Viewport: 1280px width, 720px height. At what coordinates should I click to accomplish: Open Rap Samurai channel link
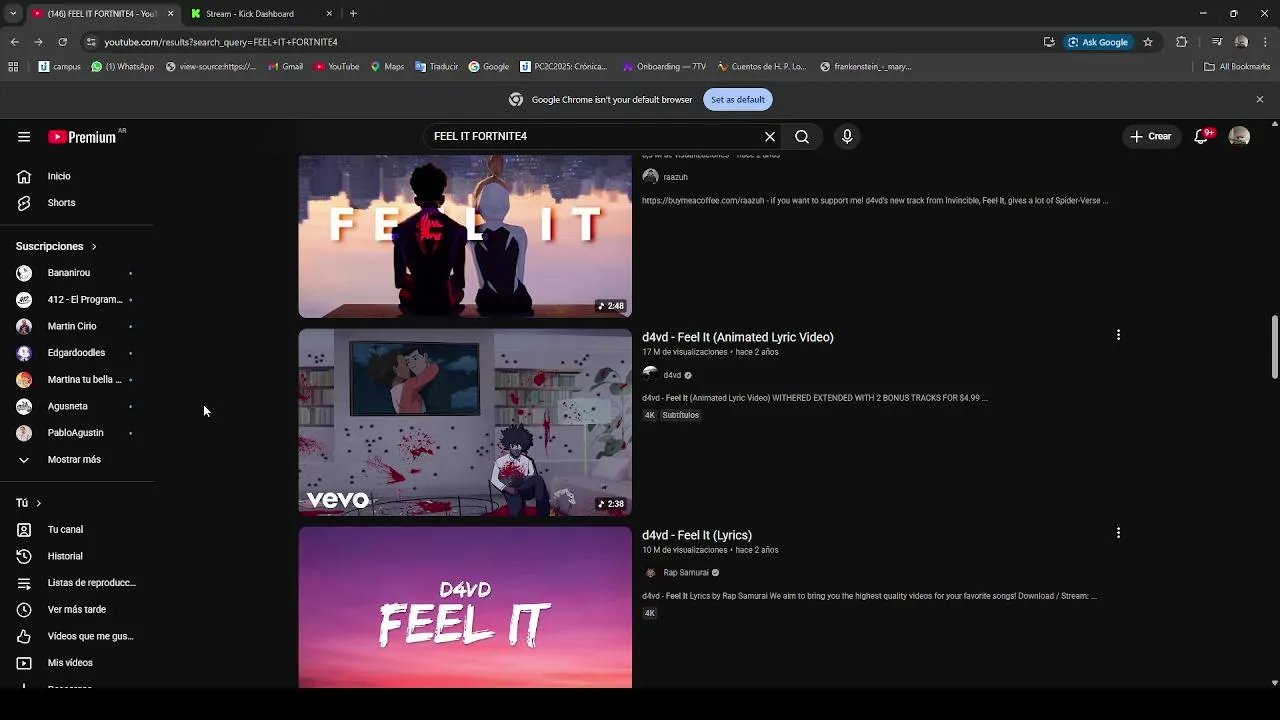pos(686,573)
